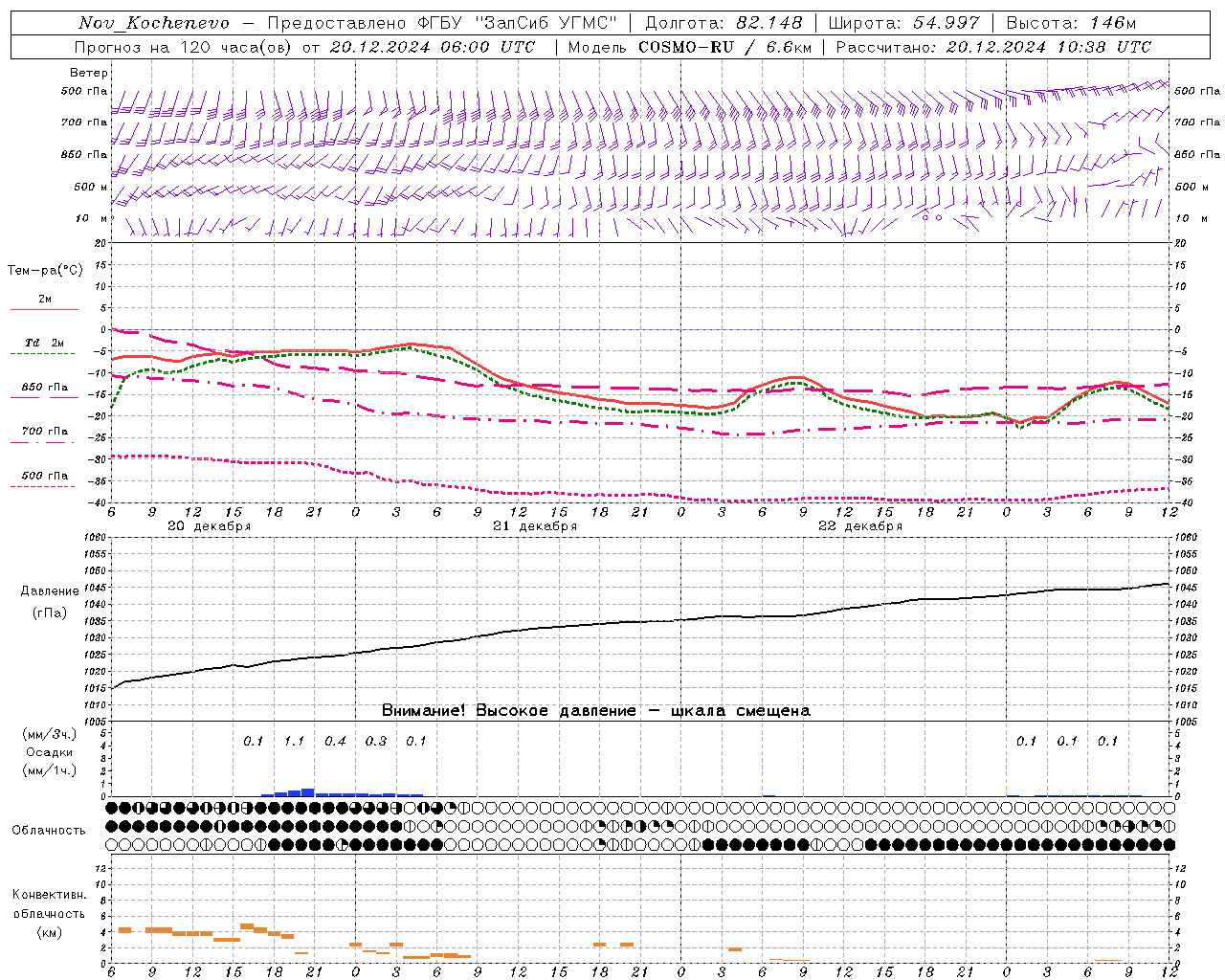Click the '(мм/3ч.)' precipitation unit label

click(x=49, y=734)
